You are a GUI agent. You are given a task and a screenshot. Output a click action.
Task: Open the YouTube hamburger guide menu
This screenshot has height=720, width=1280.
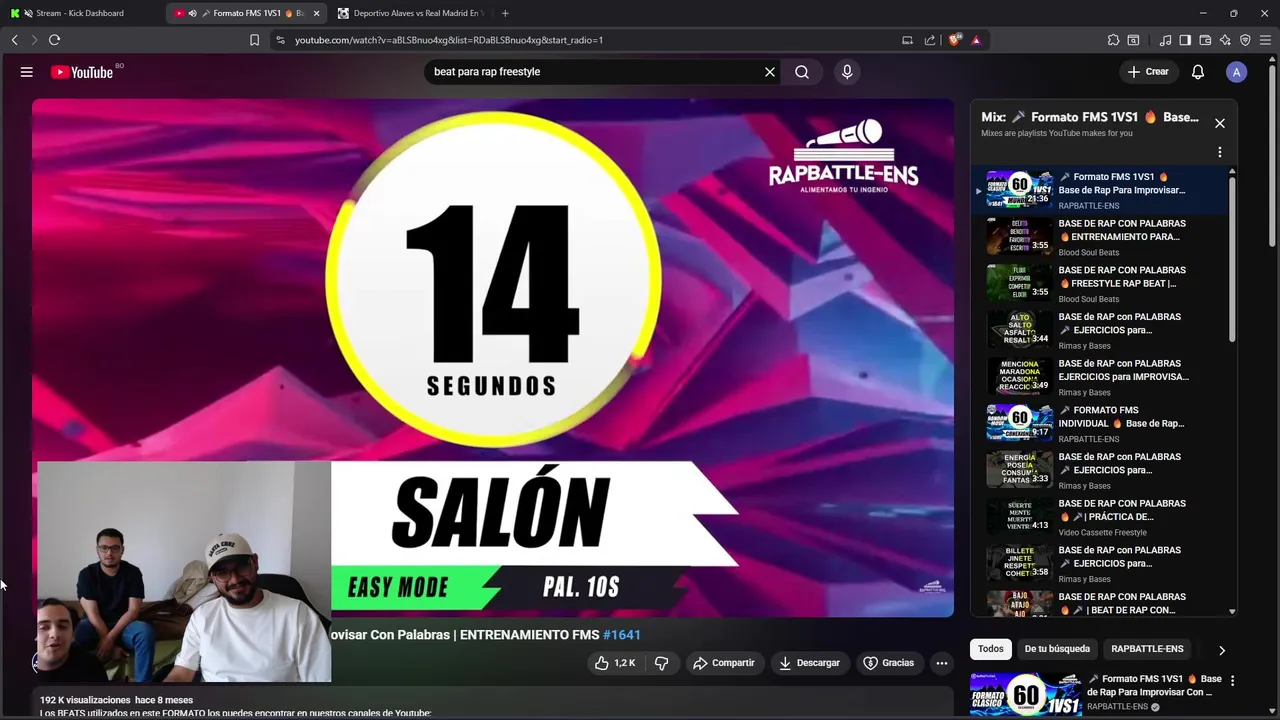click(27, 72)
